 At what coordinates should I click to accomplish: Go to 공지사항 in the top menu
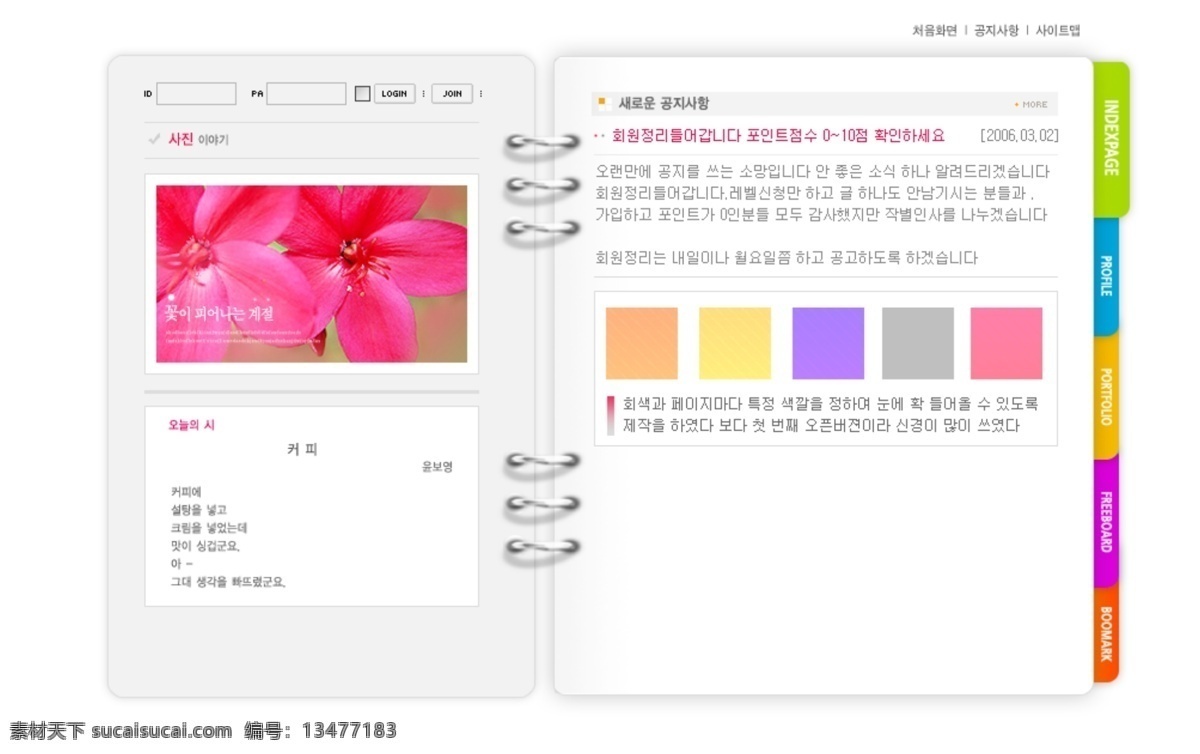[996, 30]
